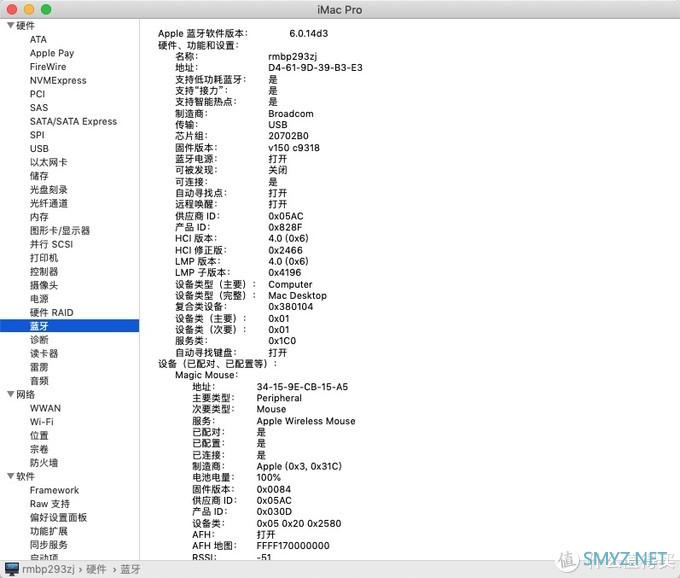
Task: Select 位置 locations entry
Action: coord(39,435)
